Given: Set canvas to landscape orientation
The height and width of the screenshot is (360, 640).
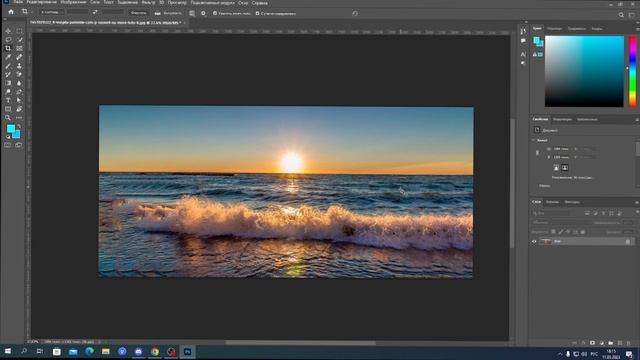Looking at the screenshot, I should click(565, 167).
